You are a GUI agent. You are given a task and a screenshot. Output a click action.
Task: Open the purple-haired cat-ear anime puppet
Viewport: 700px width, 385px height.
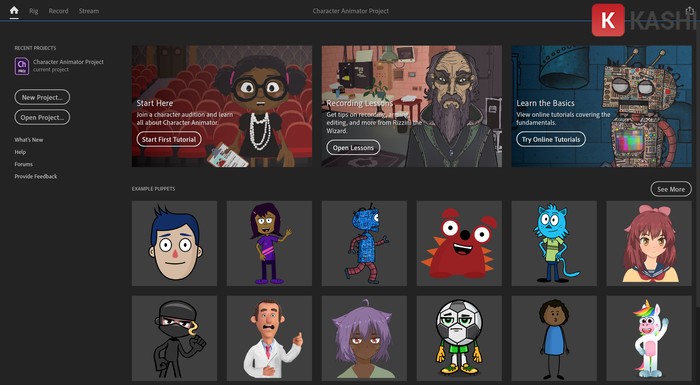[x=364, y=338]
